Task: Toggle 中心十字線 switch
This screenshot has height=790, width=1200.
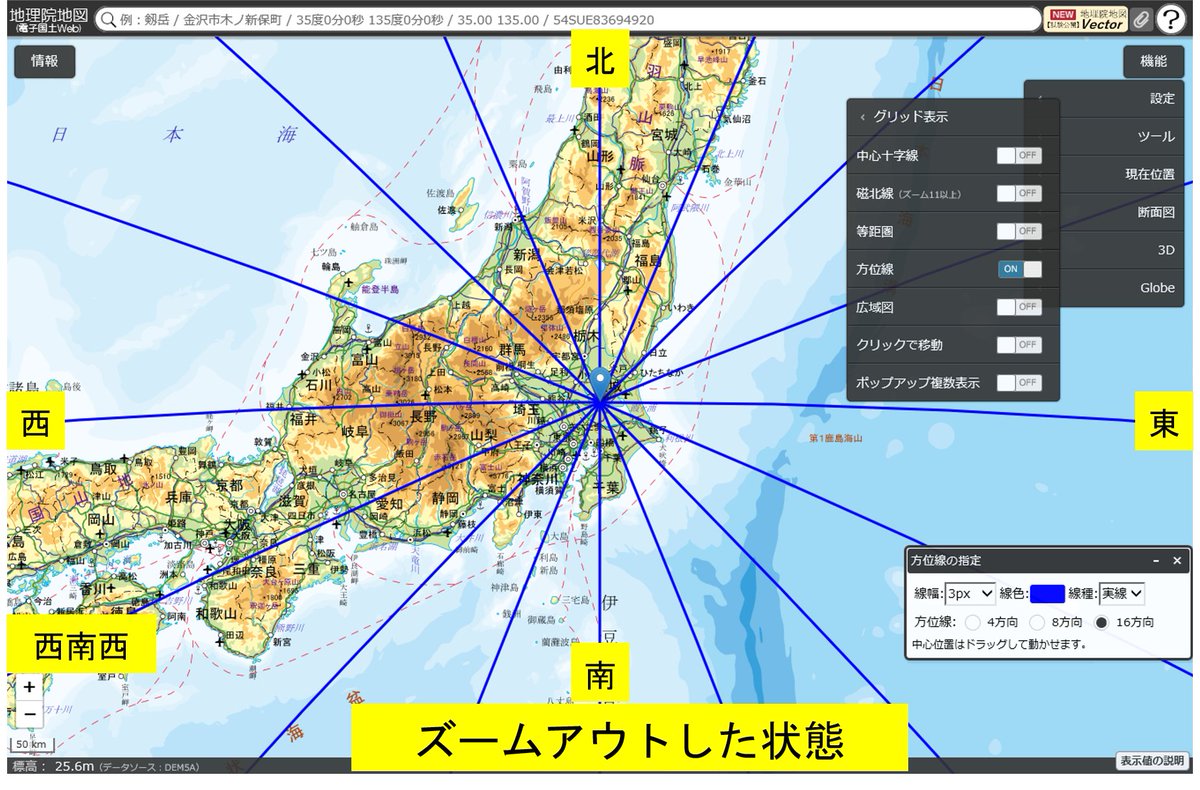Action: pos(1019,156)
